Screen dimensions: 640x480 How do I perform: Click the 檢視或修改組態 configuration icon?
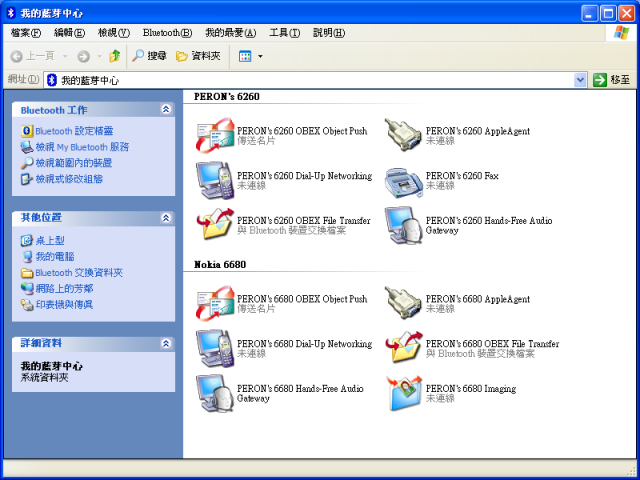[x=27, y=179]
